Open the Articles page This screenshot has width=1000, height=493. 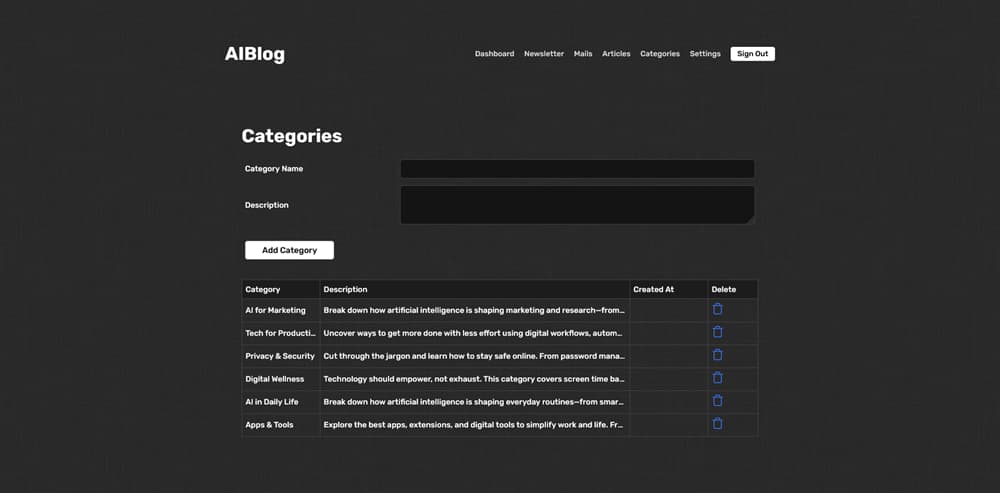pos(616,54)
